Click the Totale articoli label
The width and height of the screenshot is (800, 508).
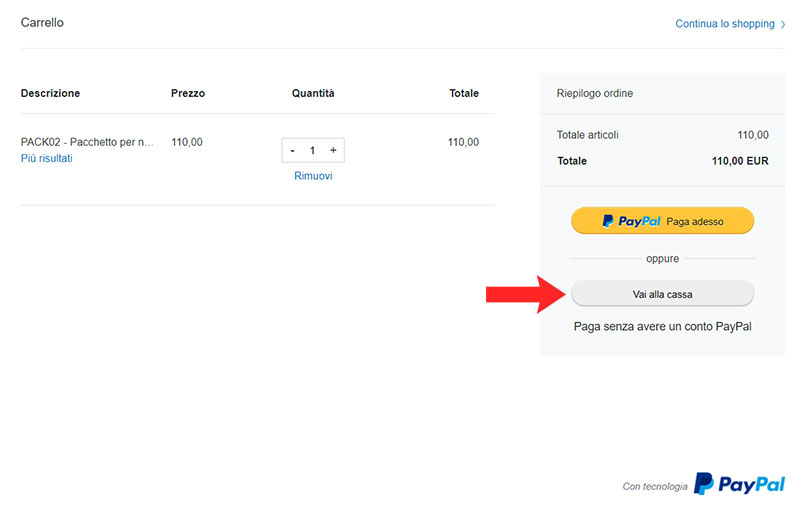pyautogui.click(x=587, y=135)
